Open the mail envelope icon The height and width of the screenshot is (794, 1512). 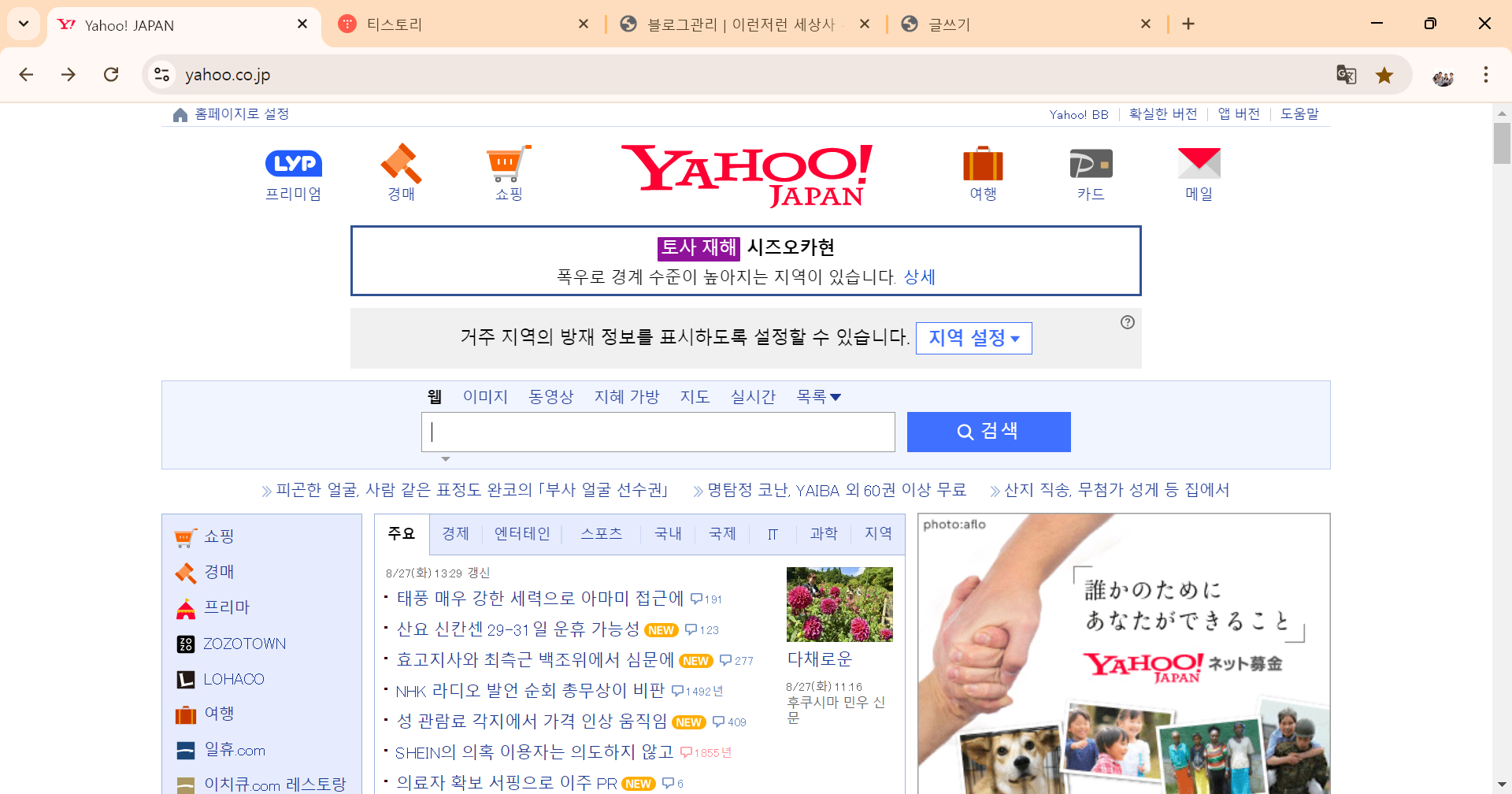1199,163
